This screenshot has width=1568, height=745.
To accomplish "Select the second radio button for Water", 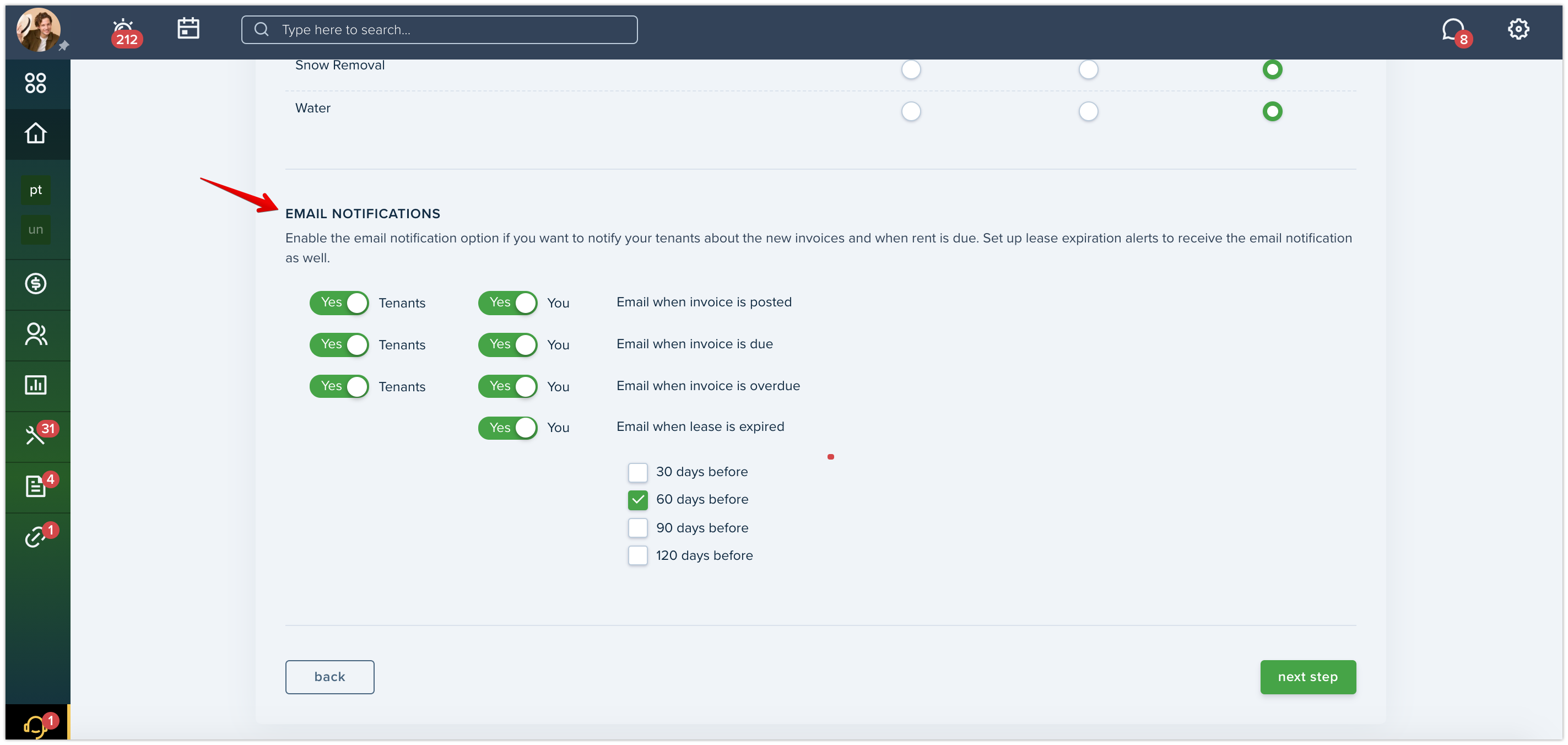I will 1088,111.
